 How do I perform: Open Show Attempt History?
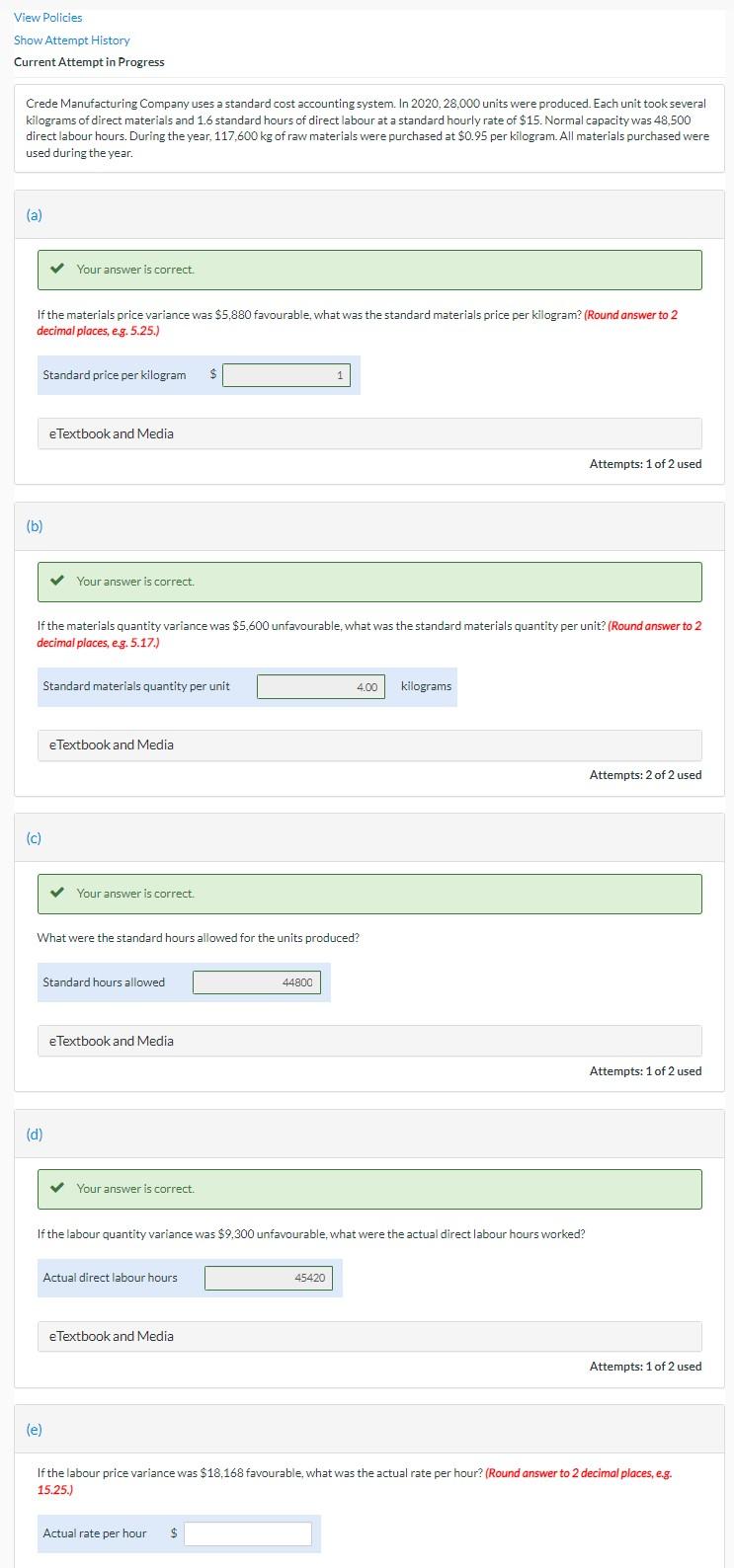(70, 39)
